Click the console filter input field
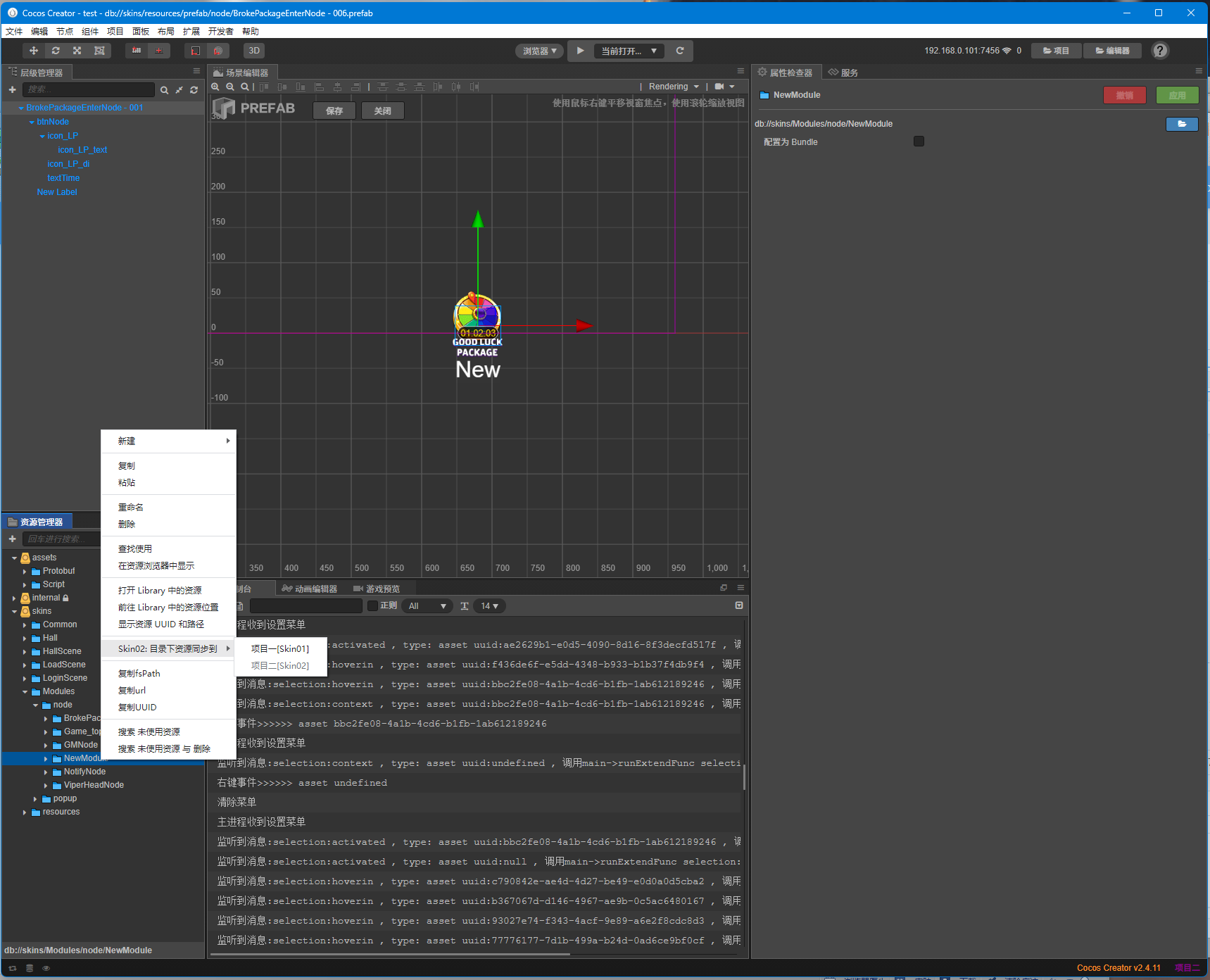Image resolution: width=1210 pixels, height=980 pixels. click(x=306, y=606)
